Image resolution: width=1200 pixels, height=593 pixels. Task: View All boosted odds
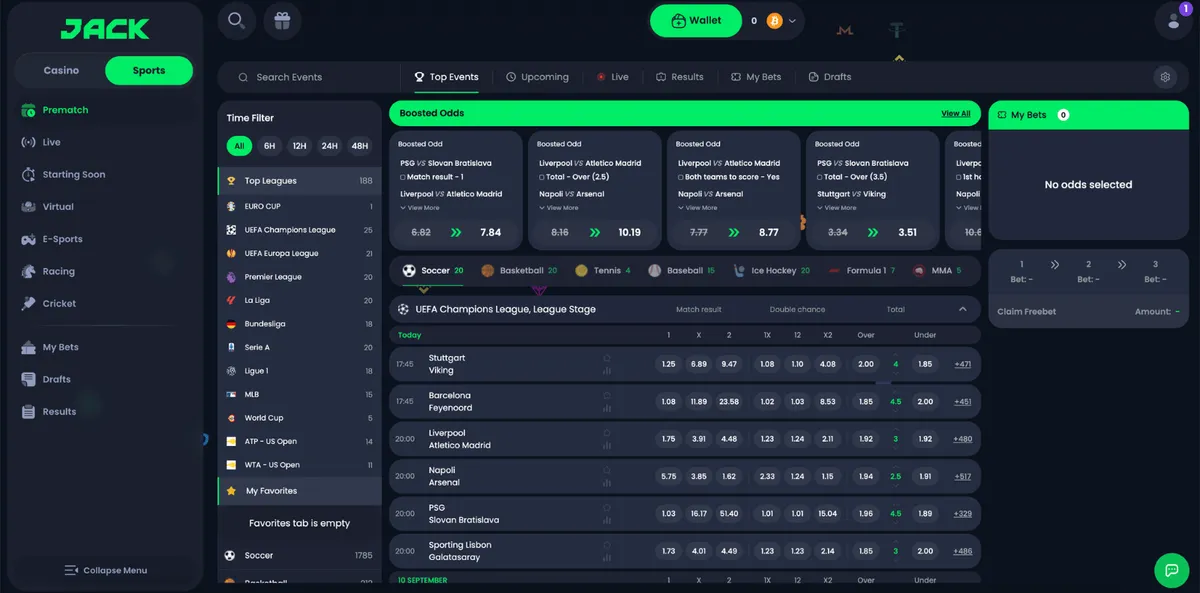coord(956,114)
